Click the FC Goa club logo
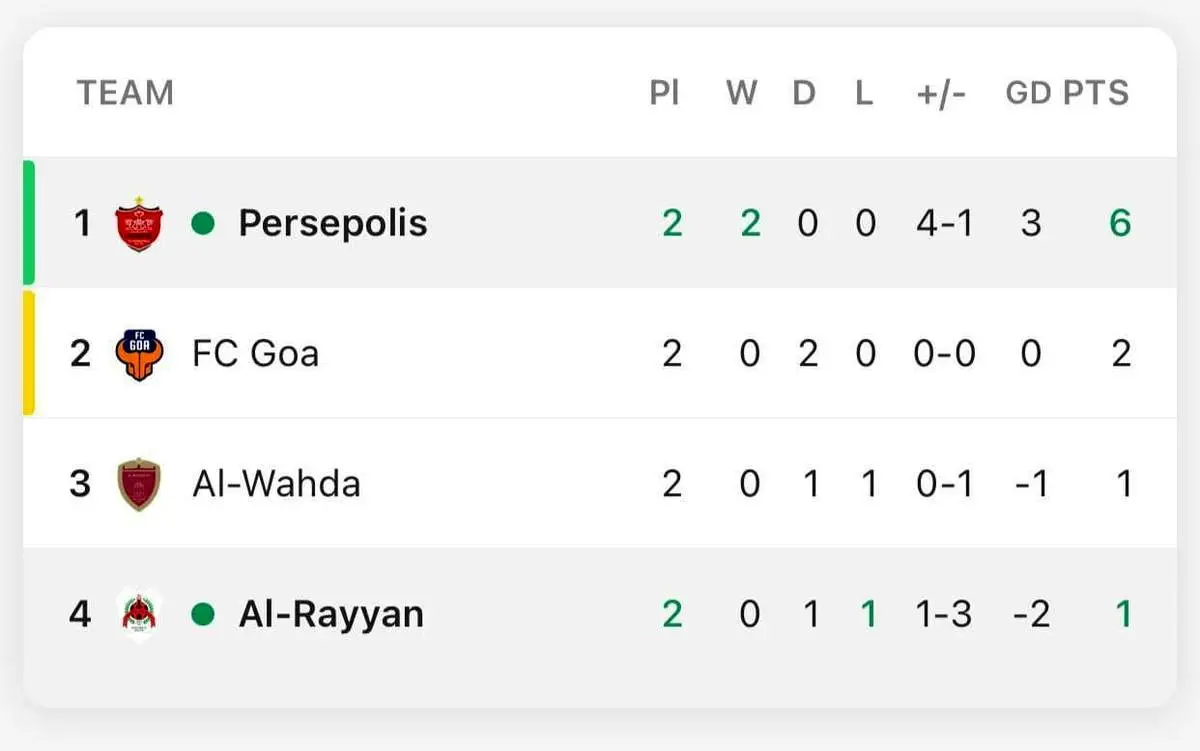The image size is (1200, 751). (x=139, y=354)
